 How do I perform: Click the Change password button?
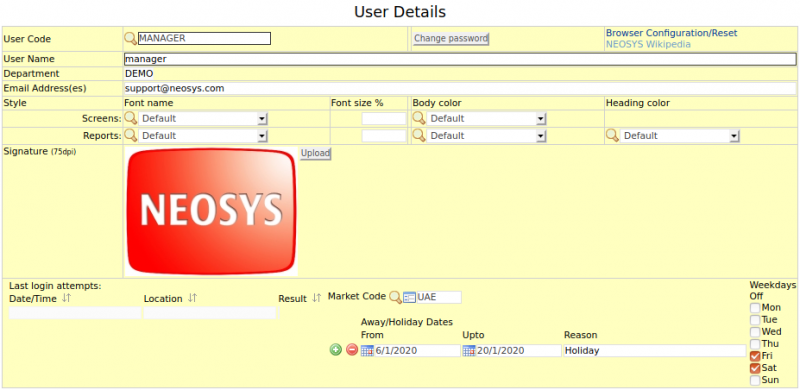tap(451, 38)
